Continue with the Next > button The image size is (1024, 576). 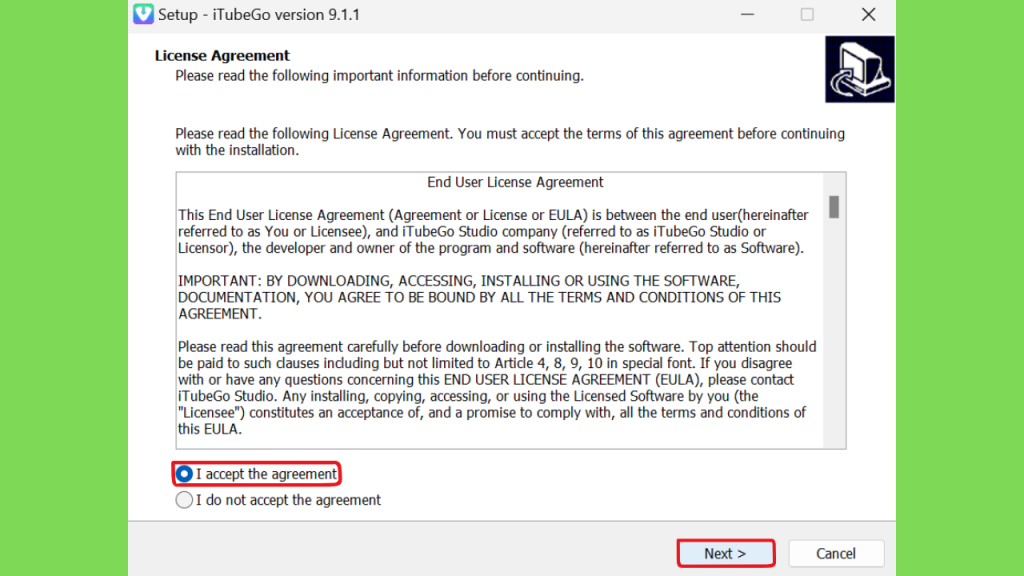click(x=726, y=554)
